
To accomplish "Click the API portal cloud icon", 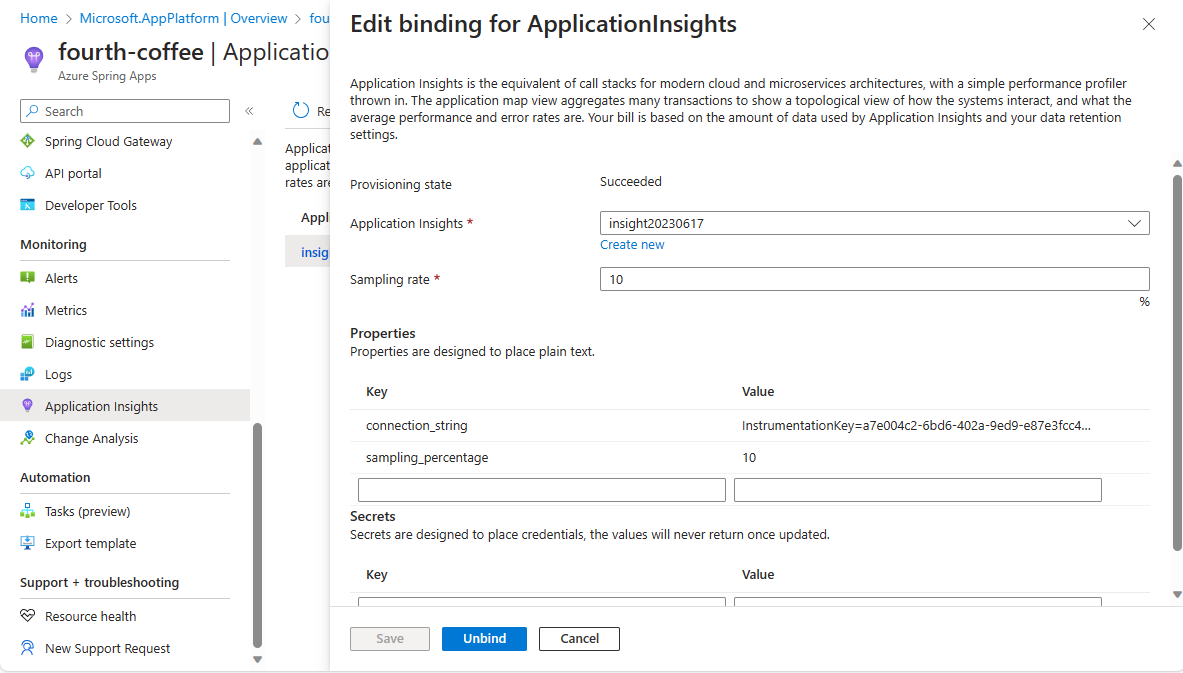I will (28, 173).
